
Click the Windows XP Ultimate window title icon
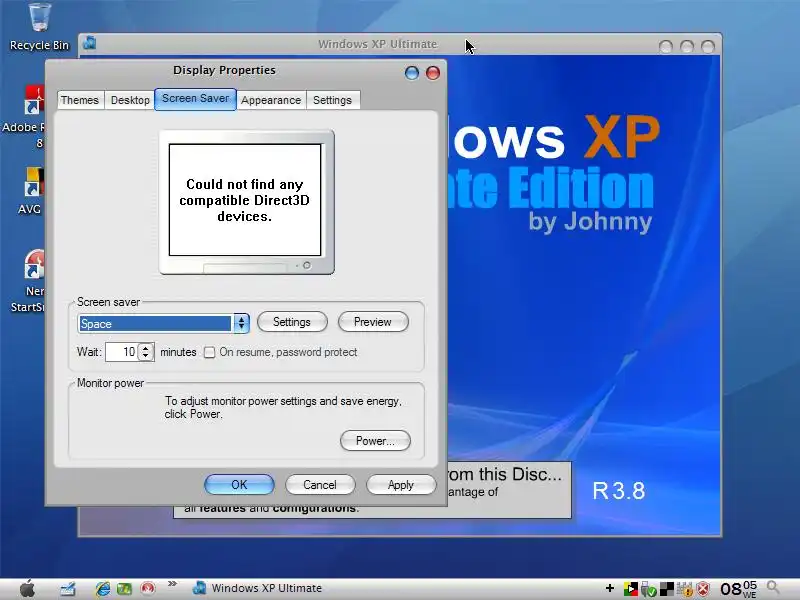click(x=90, y=43)
